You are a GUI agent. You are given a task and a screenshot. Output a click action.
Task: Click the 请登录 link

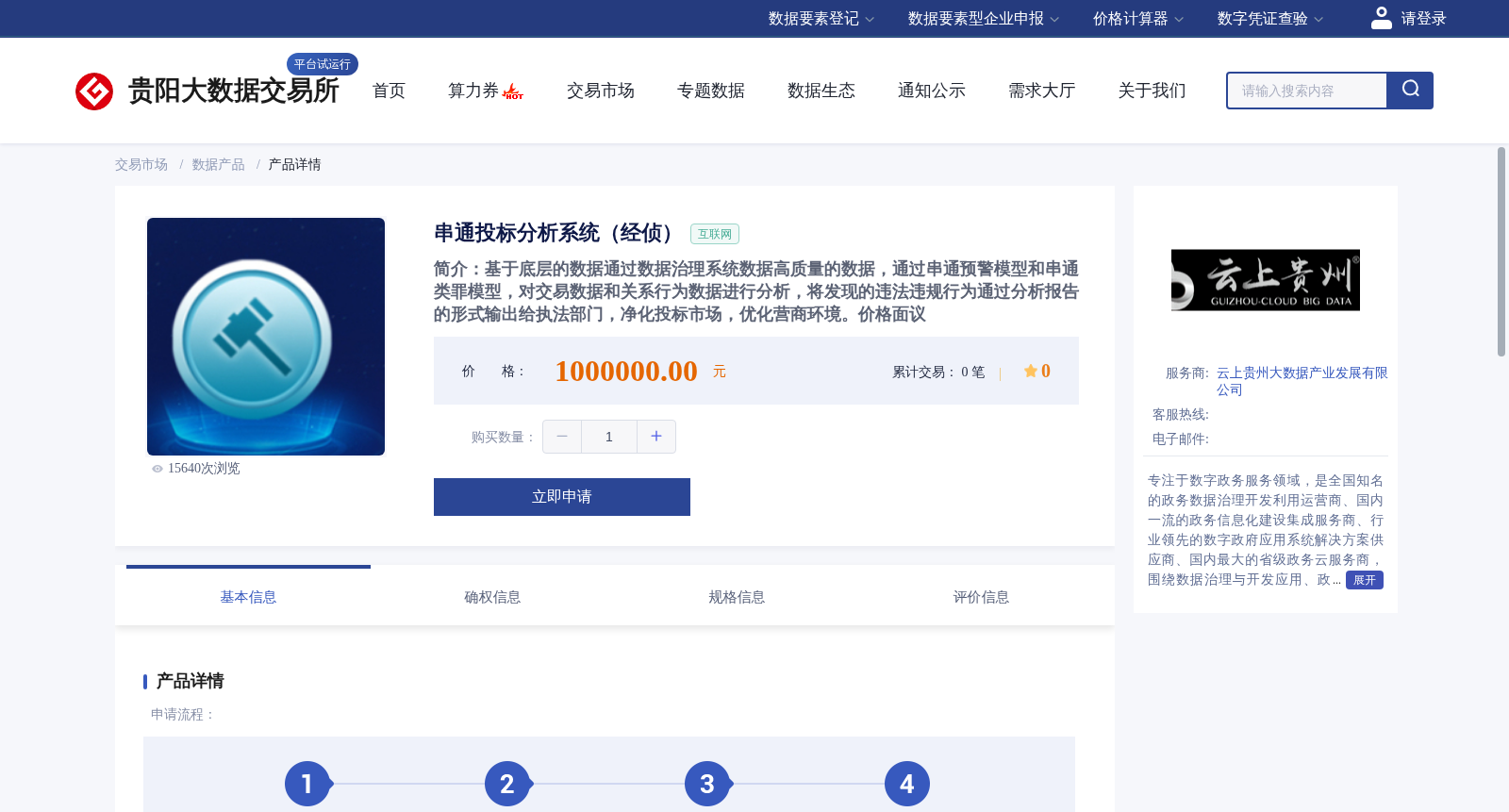click(x=1423, y=19)
